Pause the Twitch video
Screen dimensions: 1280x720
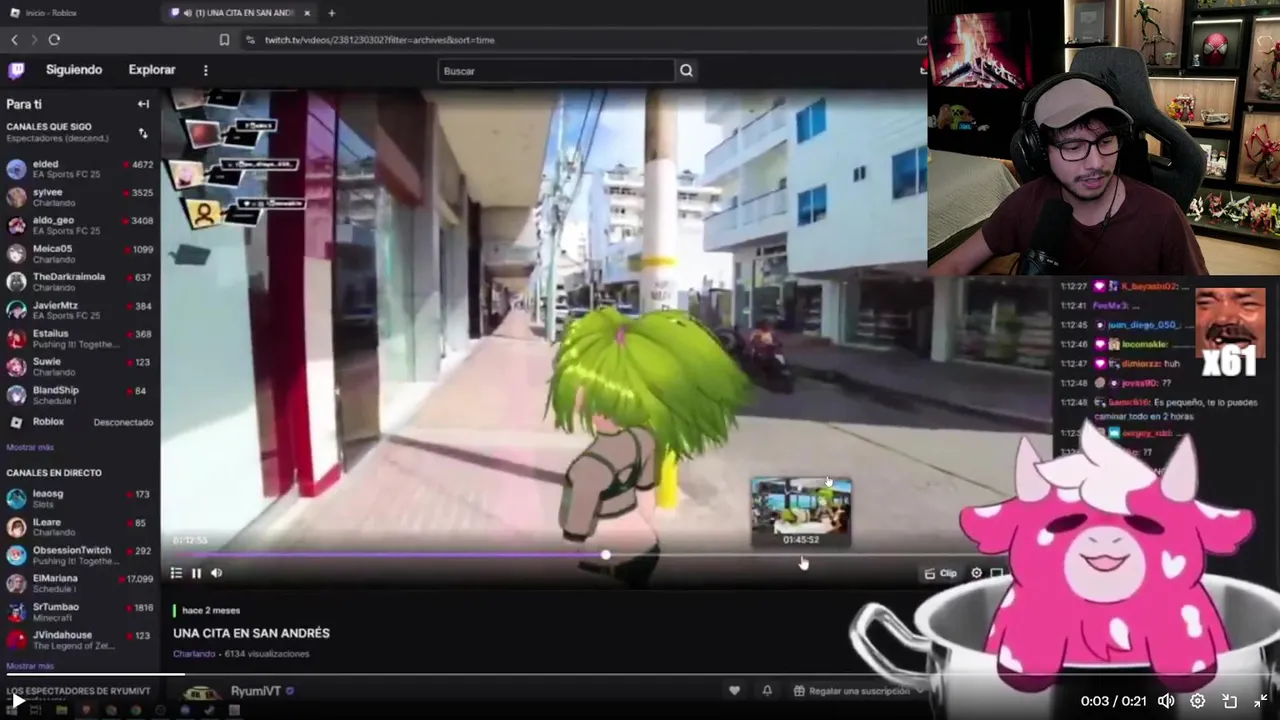[196, 573]
